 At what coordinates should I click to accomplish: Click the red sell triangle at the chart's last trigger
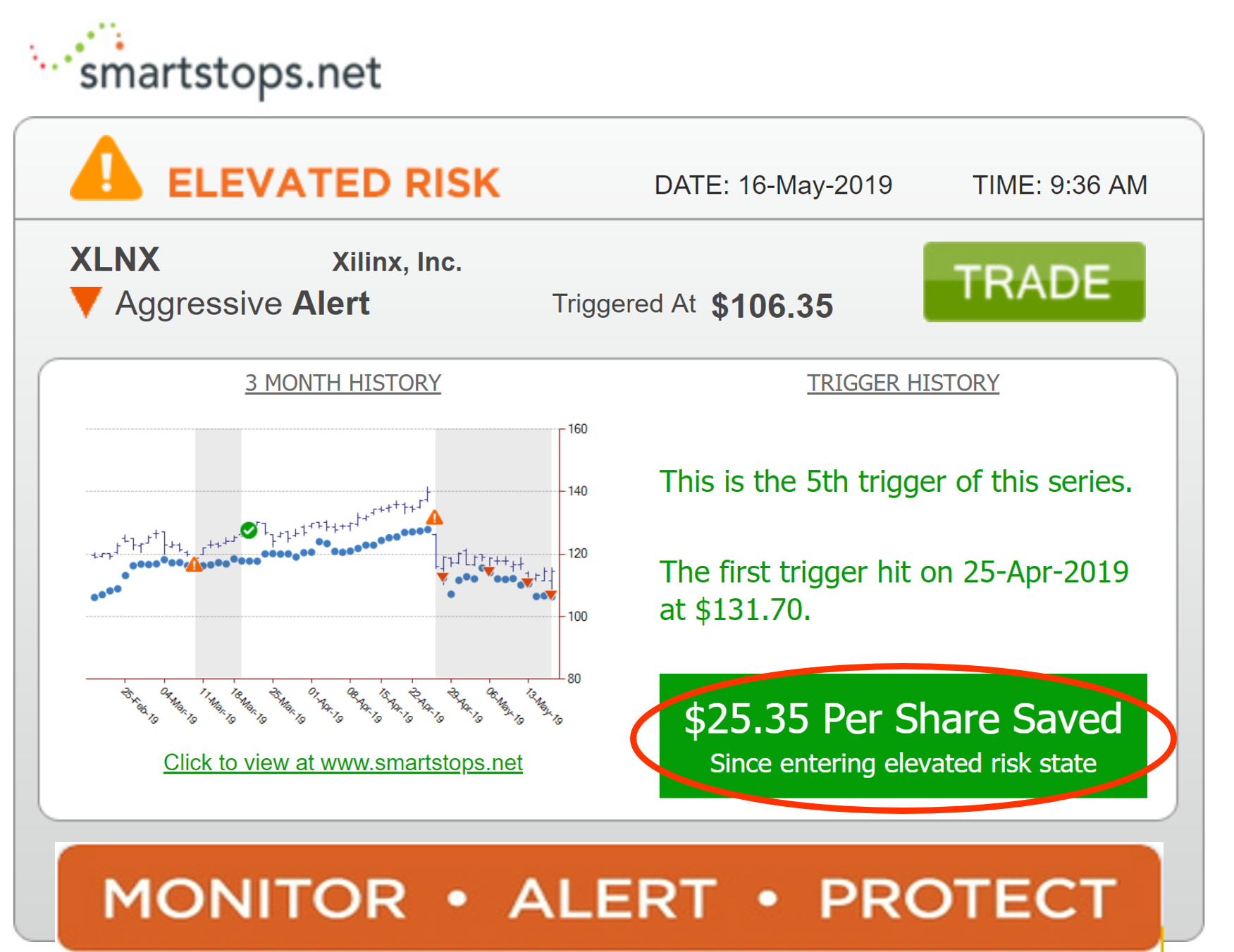(x=550, y=595)
